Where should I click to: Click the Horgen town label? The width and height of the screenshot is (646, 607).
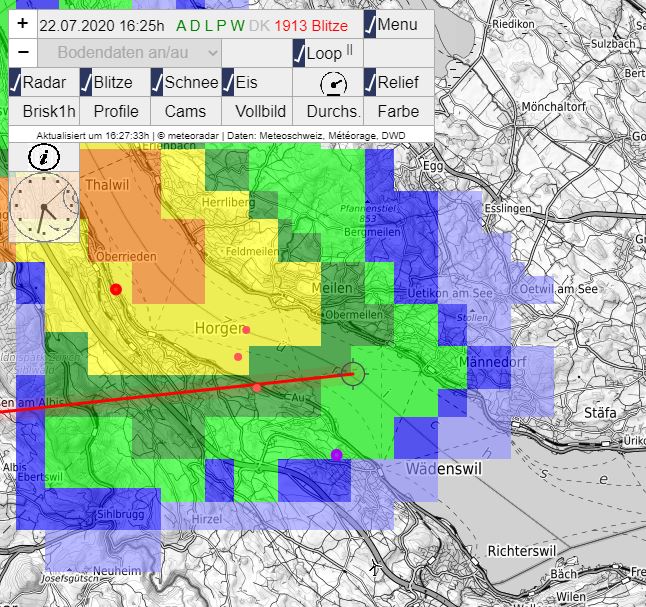tap(220, 328)
